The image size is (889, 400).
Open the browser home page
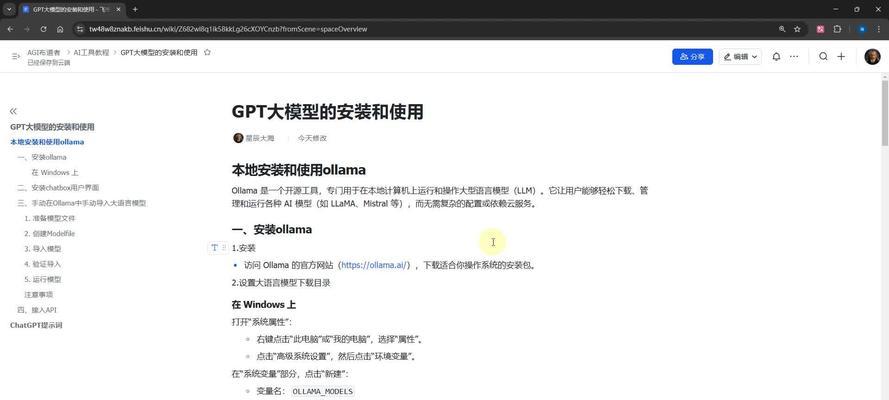click(x=60, y=29)
